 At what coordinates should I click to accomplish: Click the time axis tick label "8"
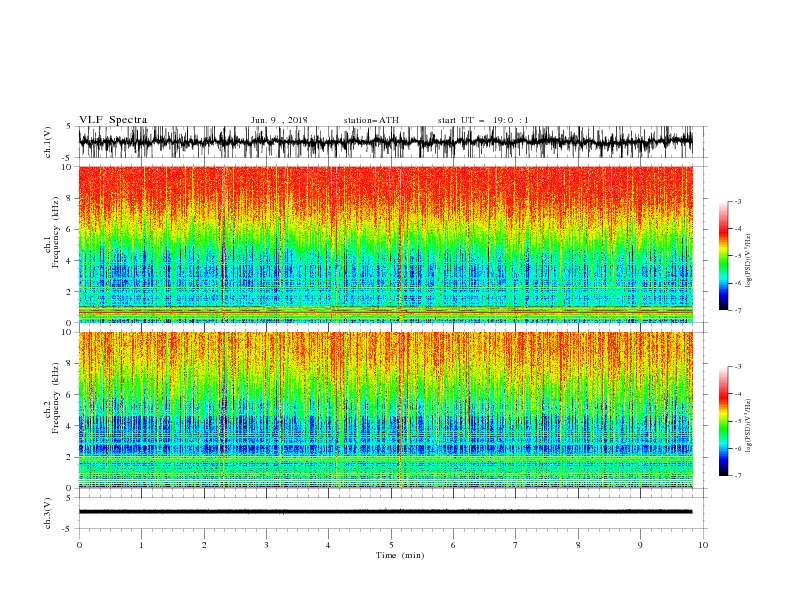coord(578,545)
